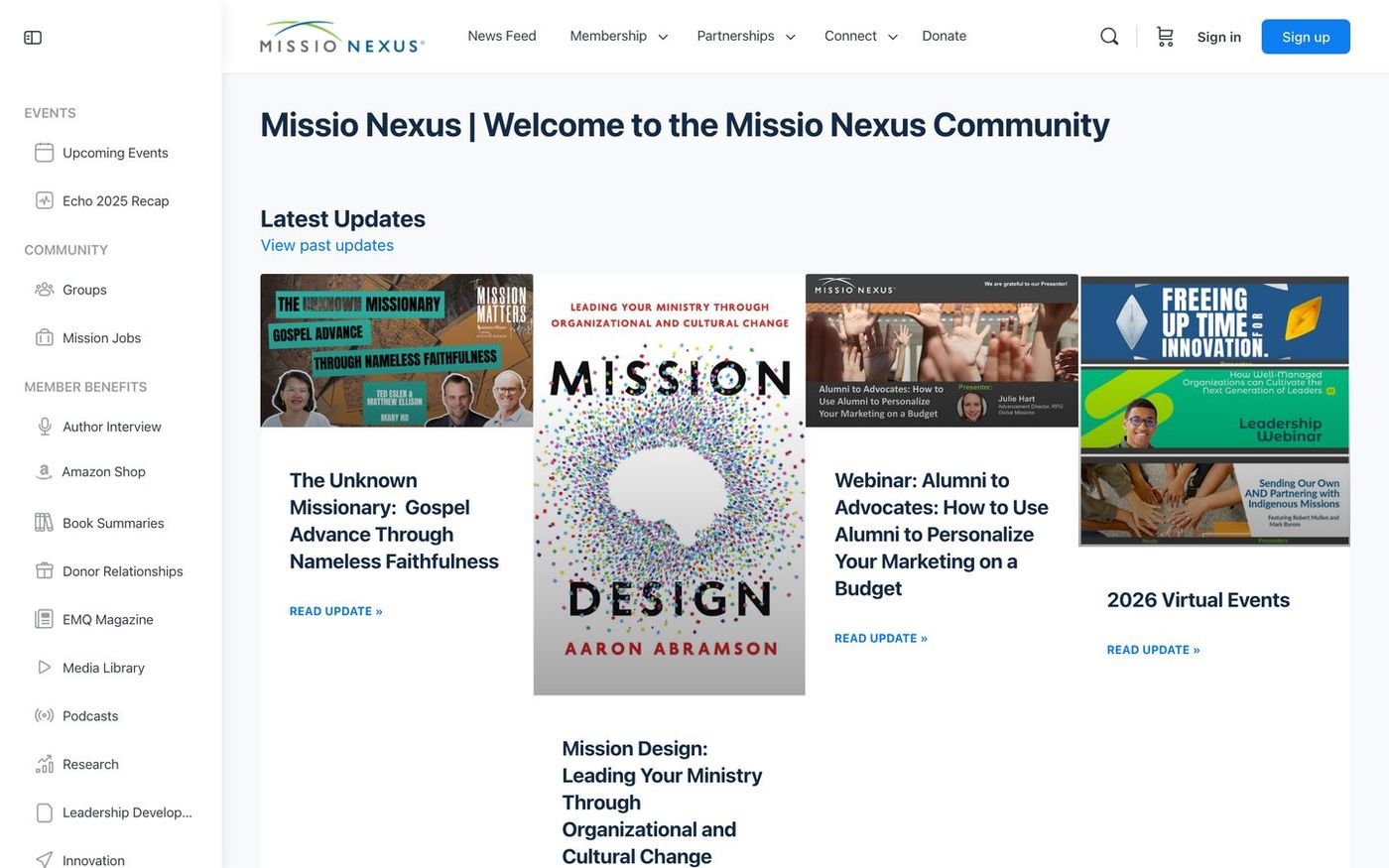Click the Mission Jobs briefcase icon

[x=44, y=337]
